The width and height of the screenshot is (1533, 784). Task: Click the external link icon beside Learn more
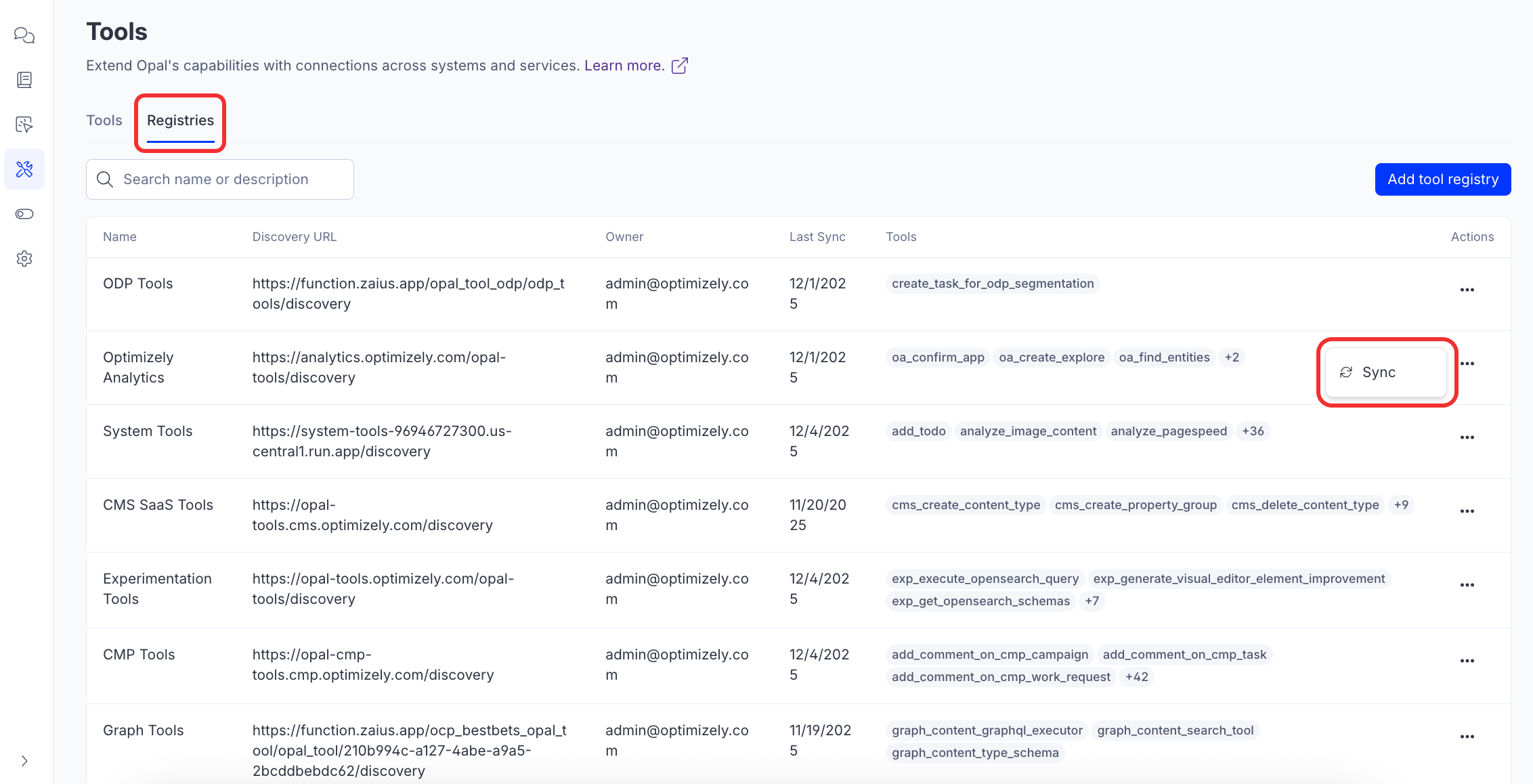coord(679,66)
